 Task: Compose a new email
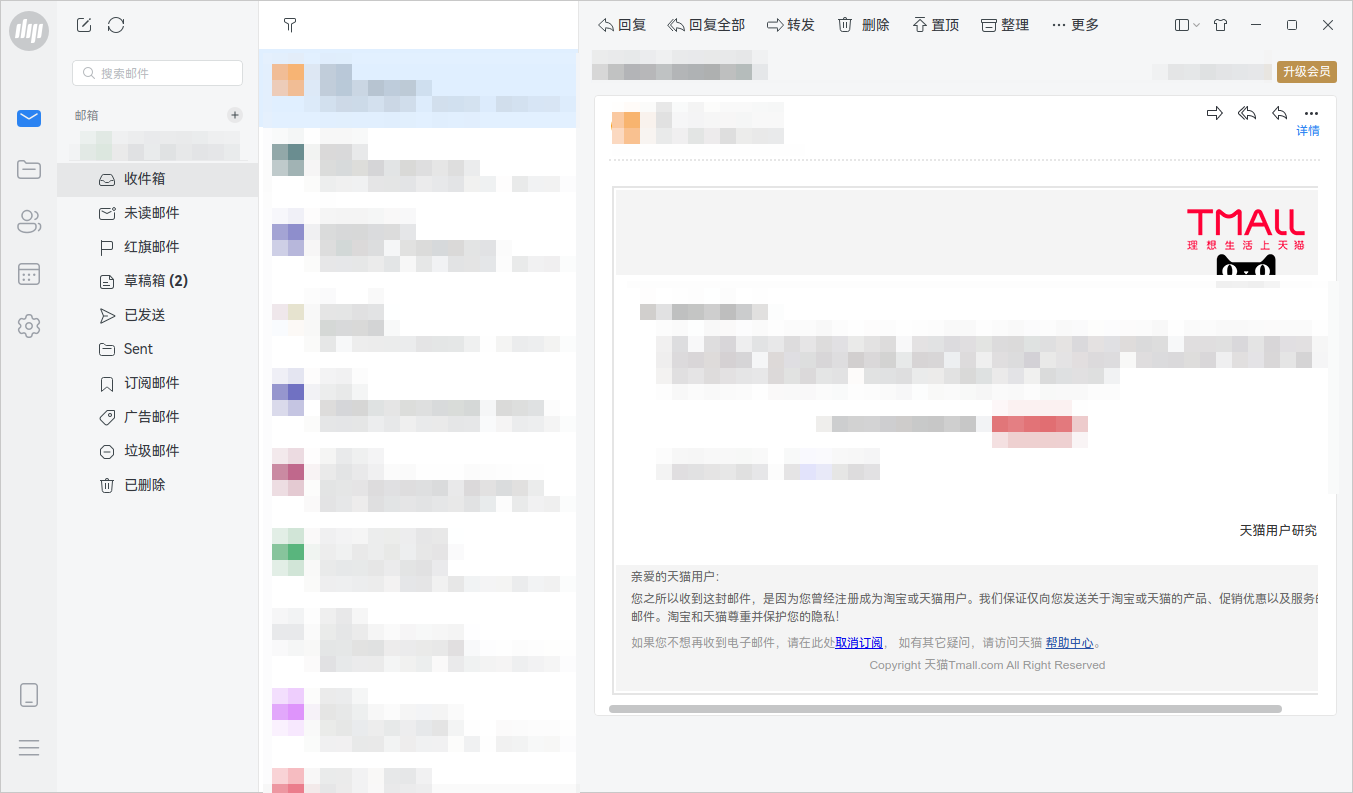84,25
